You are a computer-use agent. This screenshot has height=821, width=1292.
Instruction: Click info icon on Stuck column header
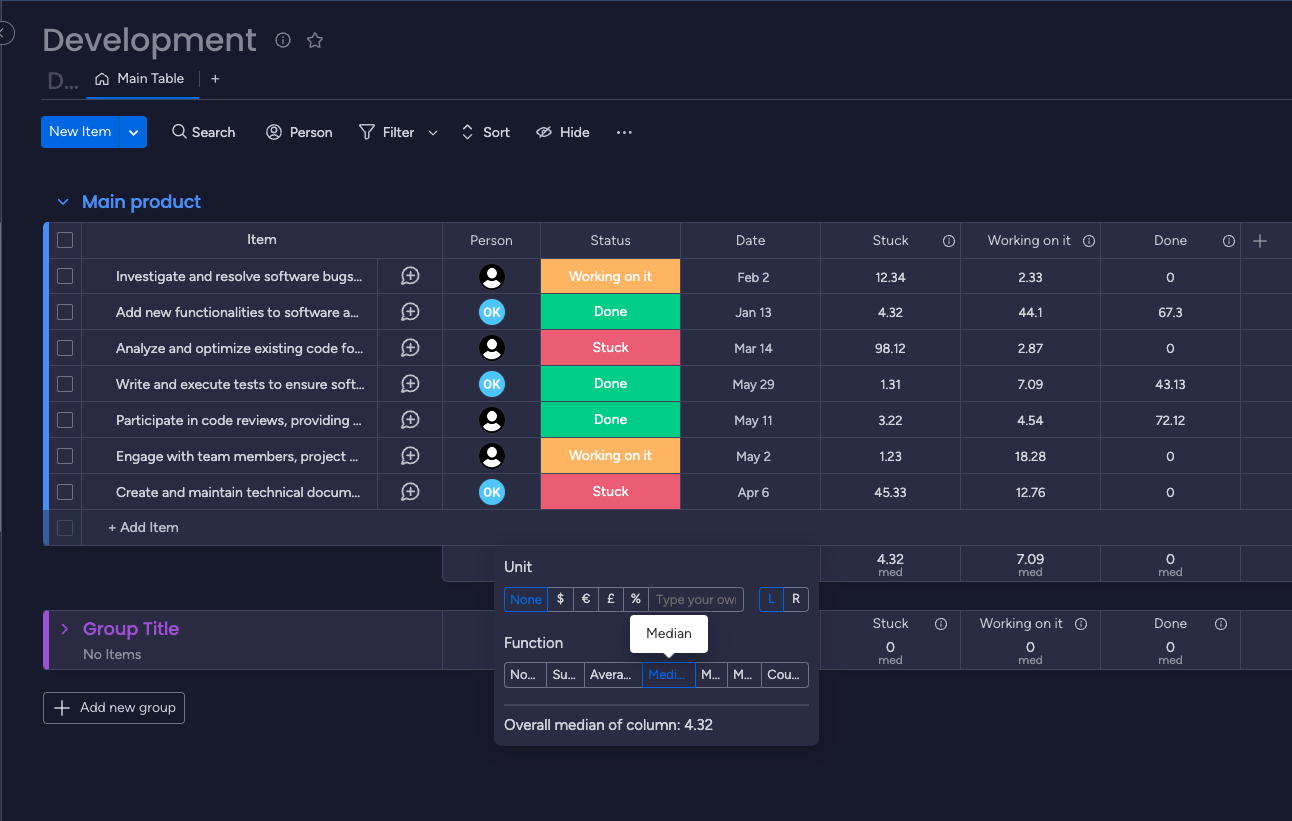[949, 241]
